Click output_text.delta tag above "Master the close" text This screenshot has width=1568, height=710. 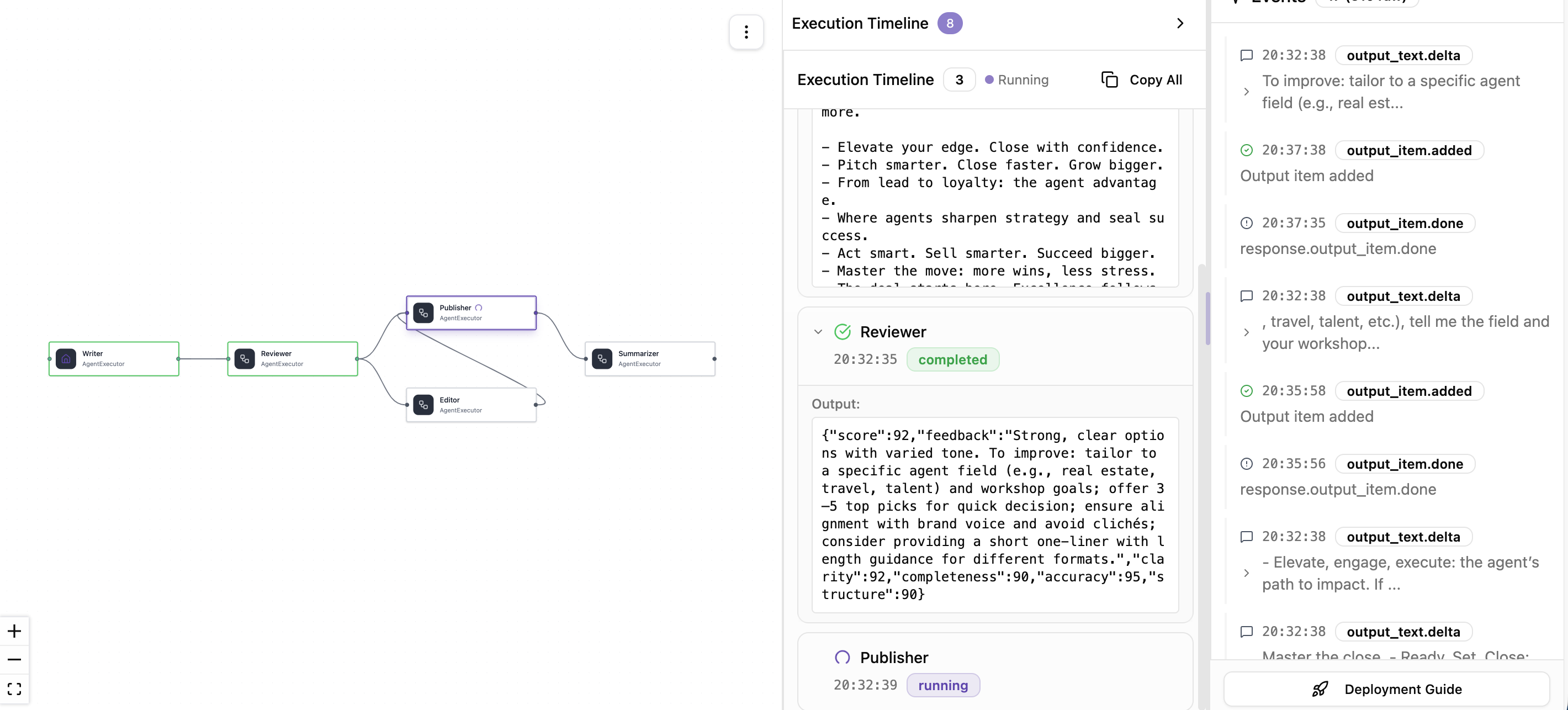1403,632
